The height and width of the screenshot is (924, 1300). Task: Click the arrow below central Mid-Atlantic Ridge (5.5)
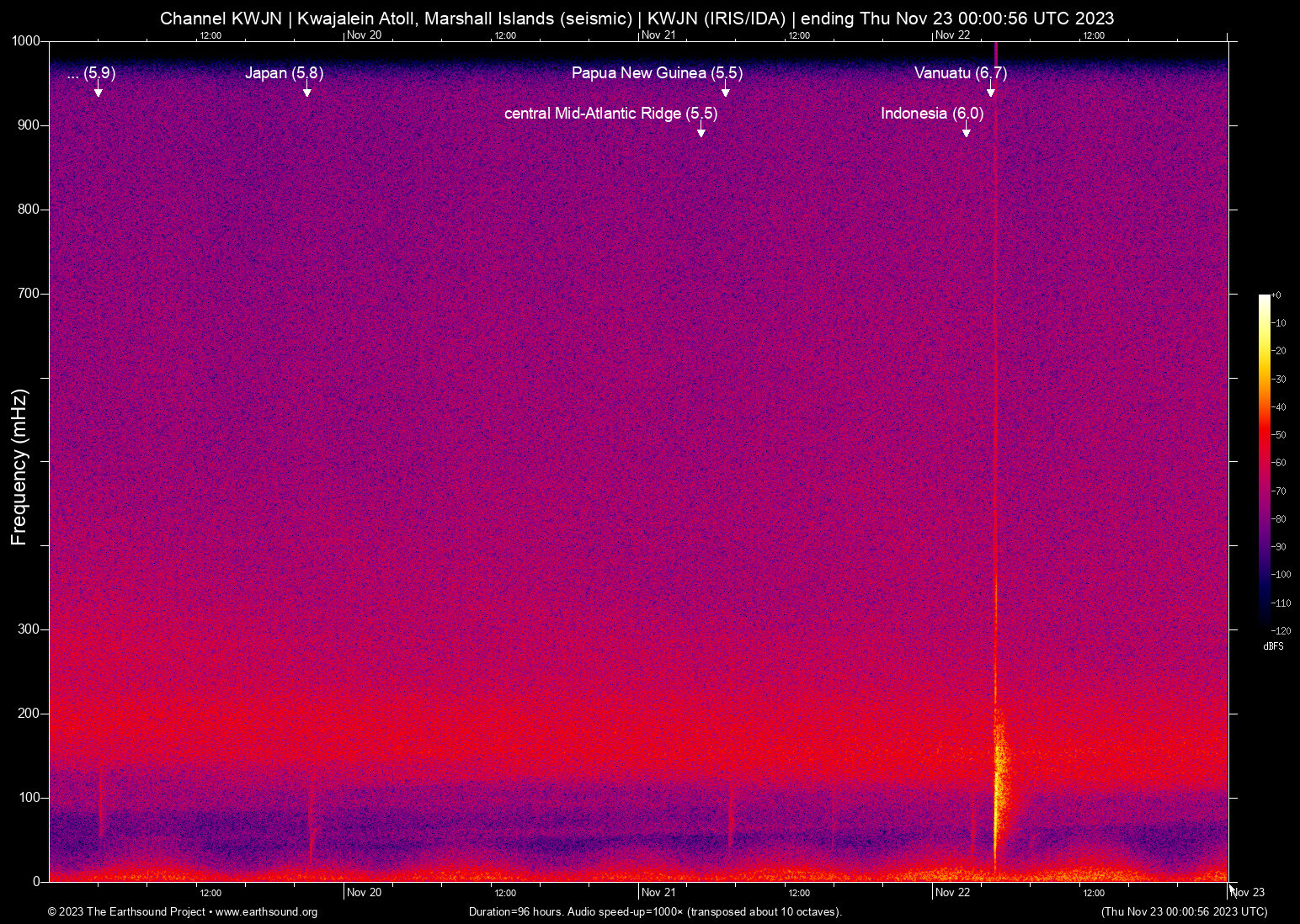click(701, 131)
